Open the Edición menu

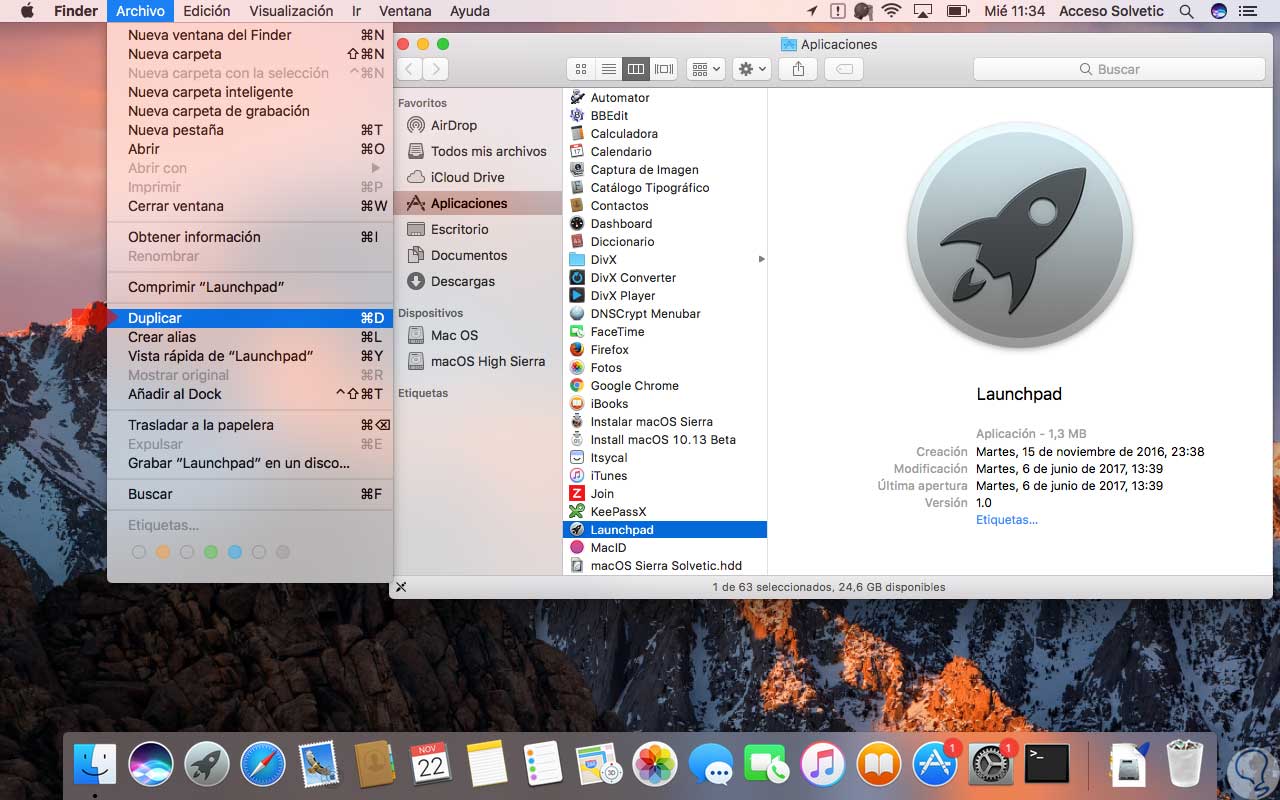click(x=207, y=11)
